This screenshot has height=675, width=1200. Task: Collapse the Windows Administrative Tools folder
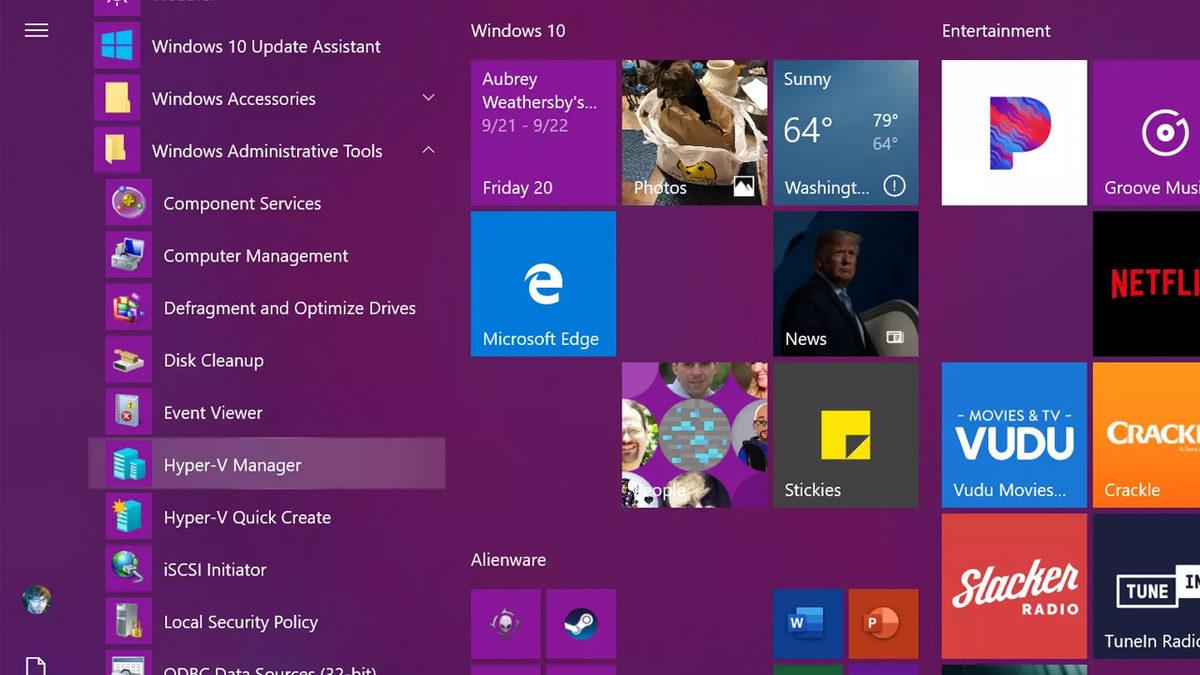click(x=429, y=151)
